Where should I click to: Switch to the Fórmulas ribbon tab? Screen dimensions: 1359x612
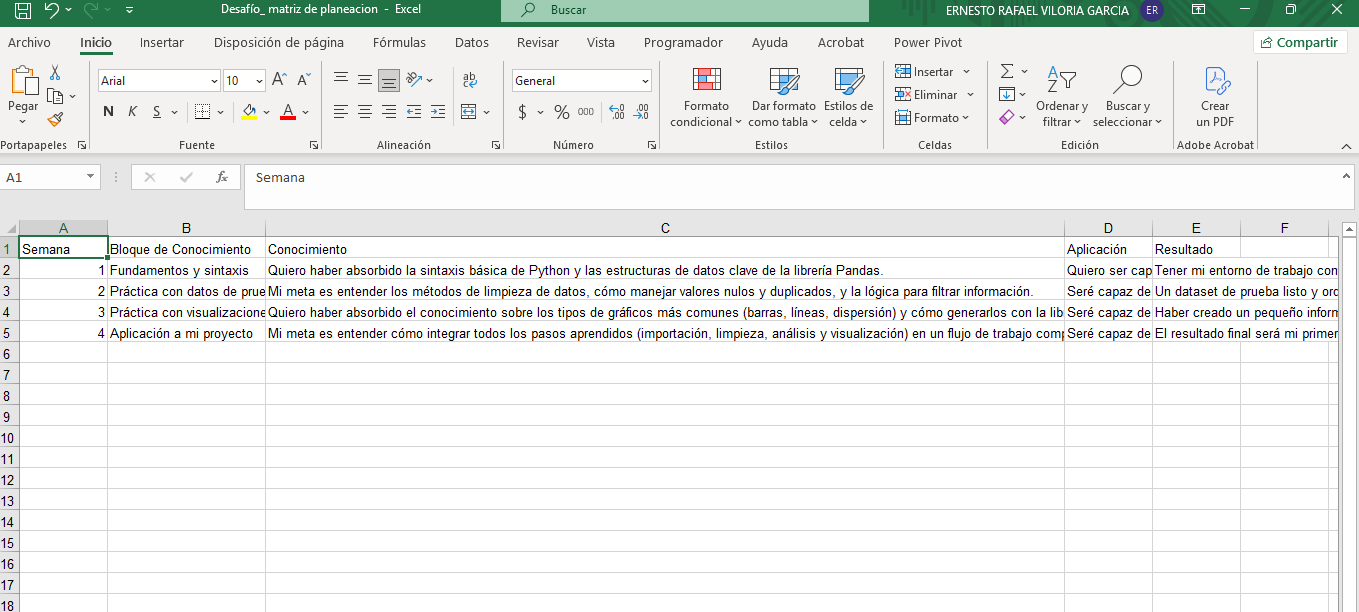click(x=399, y=43)
